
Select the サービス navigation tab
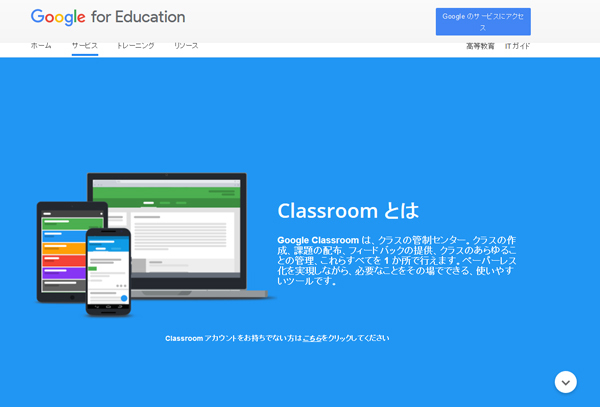(85, 46)
